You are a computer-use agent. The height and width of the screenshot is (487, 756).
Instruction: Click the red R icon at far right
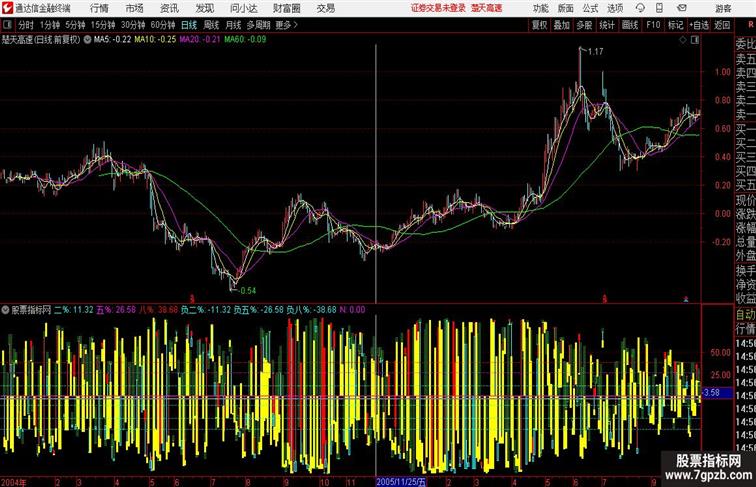(751, 25)
